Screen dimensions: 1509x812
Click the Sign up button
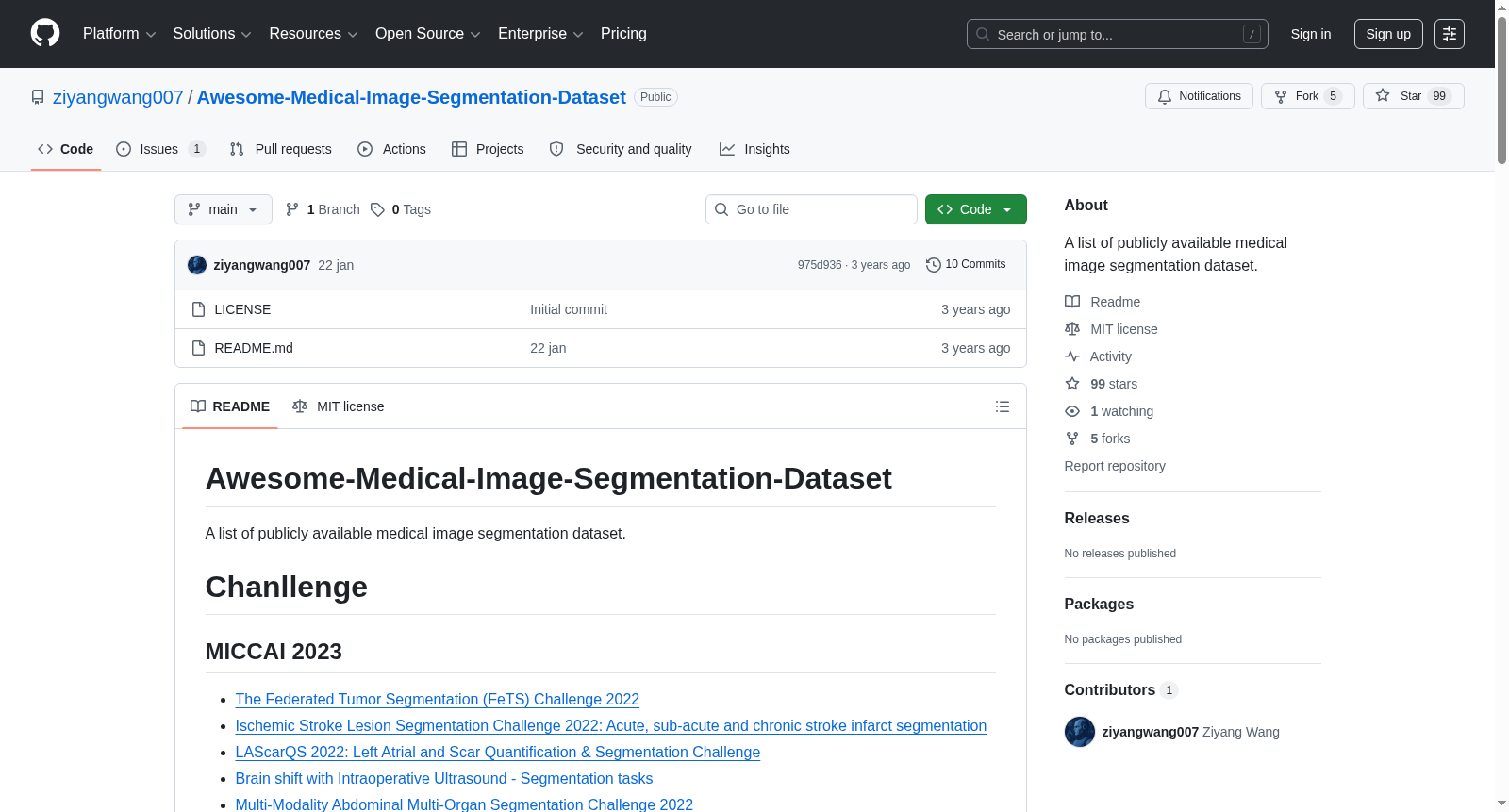click(1388, 34)
